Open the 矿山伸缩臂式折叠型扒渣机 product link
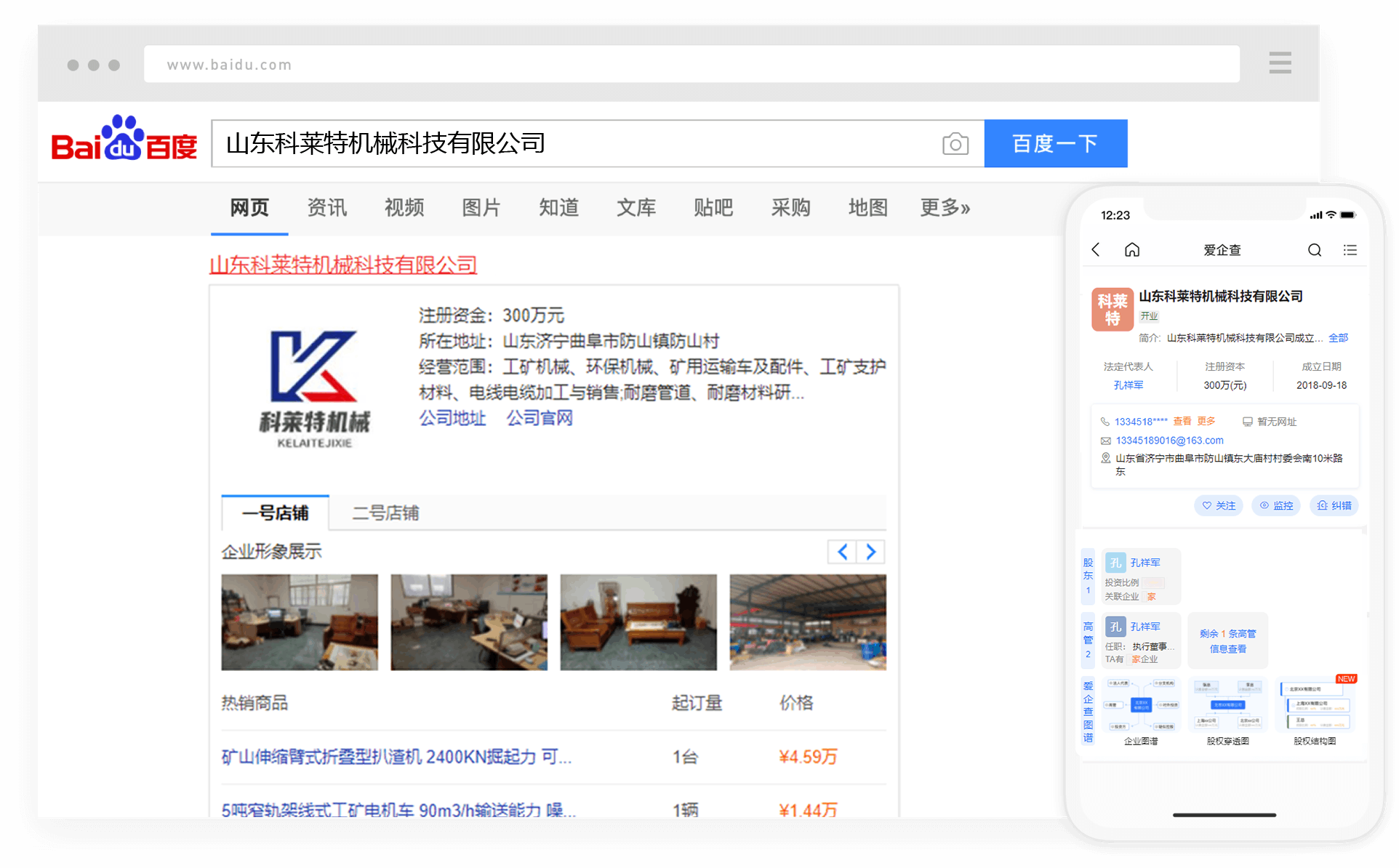This screenshot has width=1399, height=868. [396, 758]
